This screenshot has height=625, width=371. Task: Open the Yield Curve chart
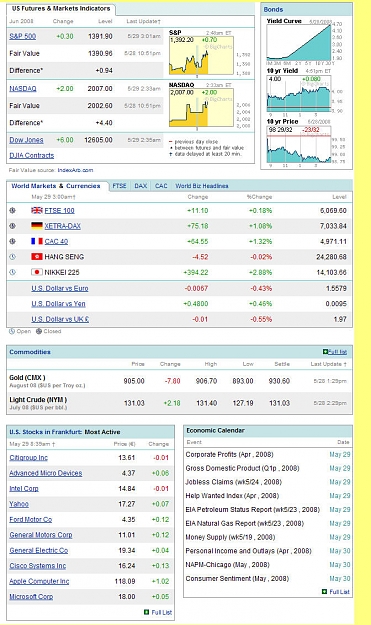[x=299, y=42]
